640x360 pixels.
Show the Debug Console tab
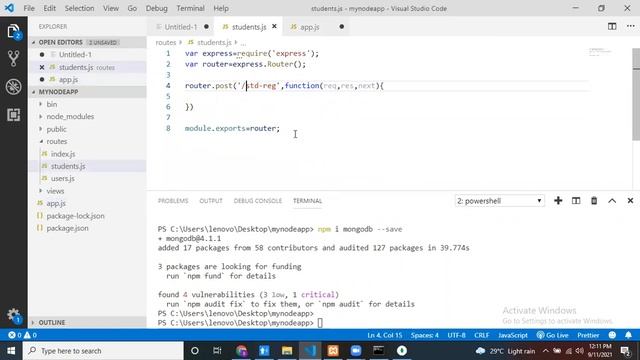258,201
